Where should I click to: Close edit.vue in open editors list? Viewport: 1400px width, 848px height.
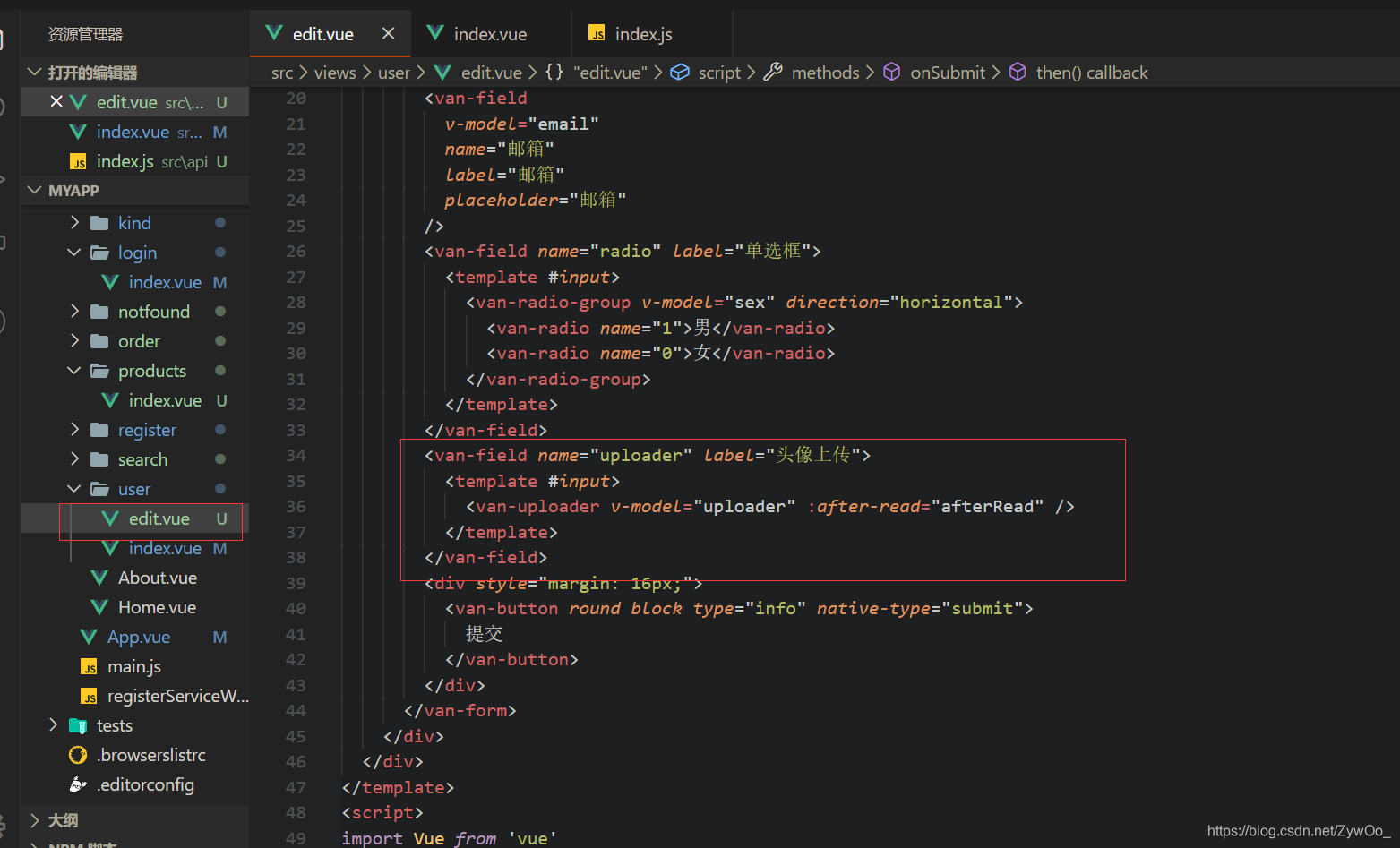(x=56, y=101)
